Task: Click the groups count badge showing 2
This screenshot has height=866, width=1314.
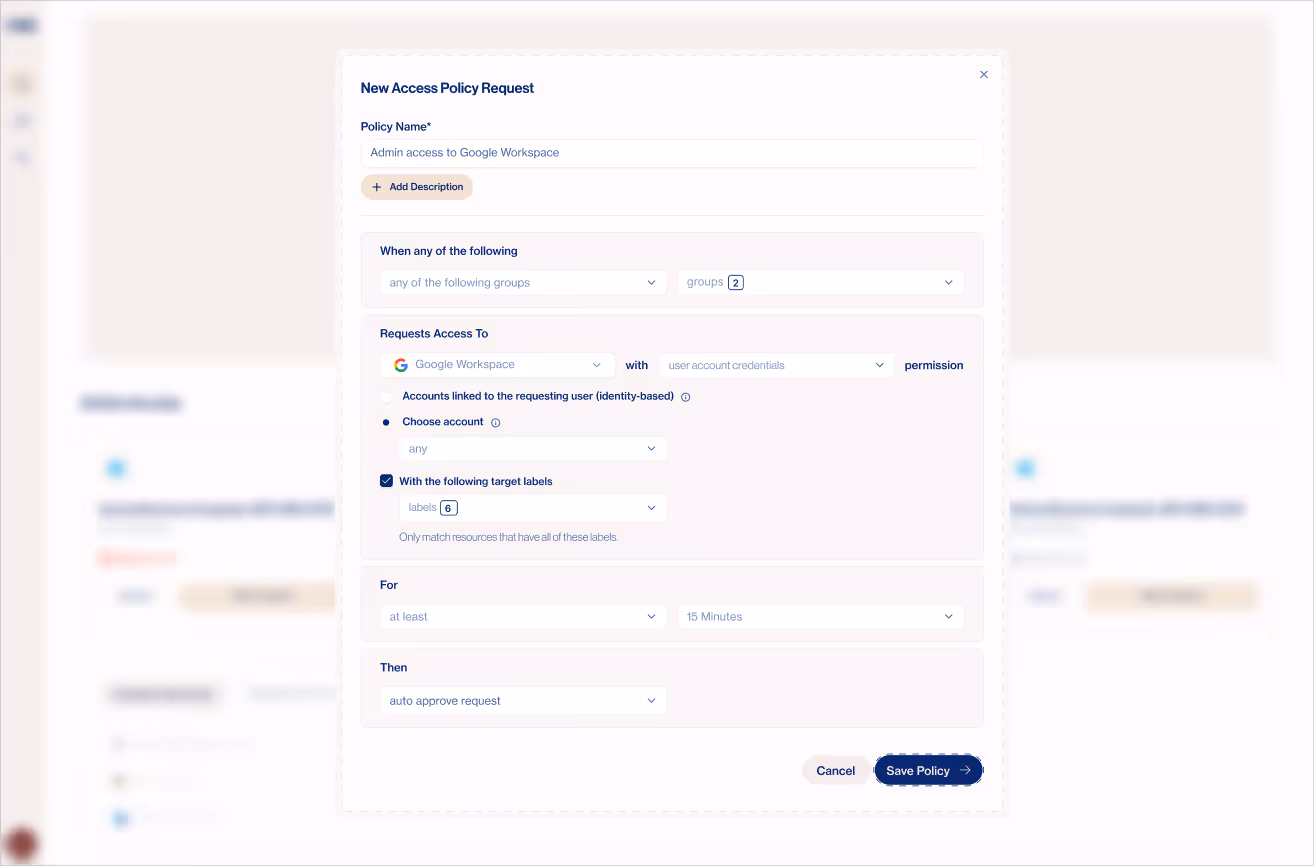Action: click(736, 283)
